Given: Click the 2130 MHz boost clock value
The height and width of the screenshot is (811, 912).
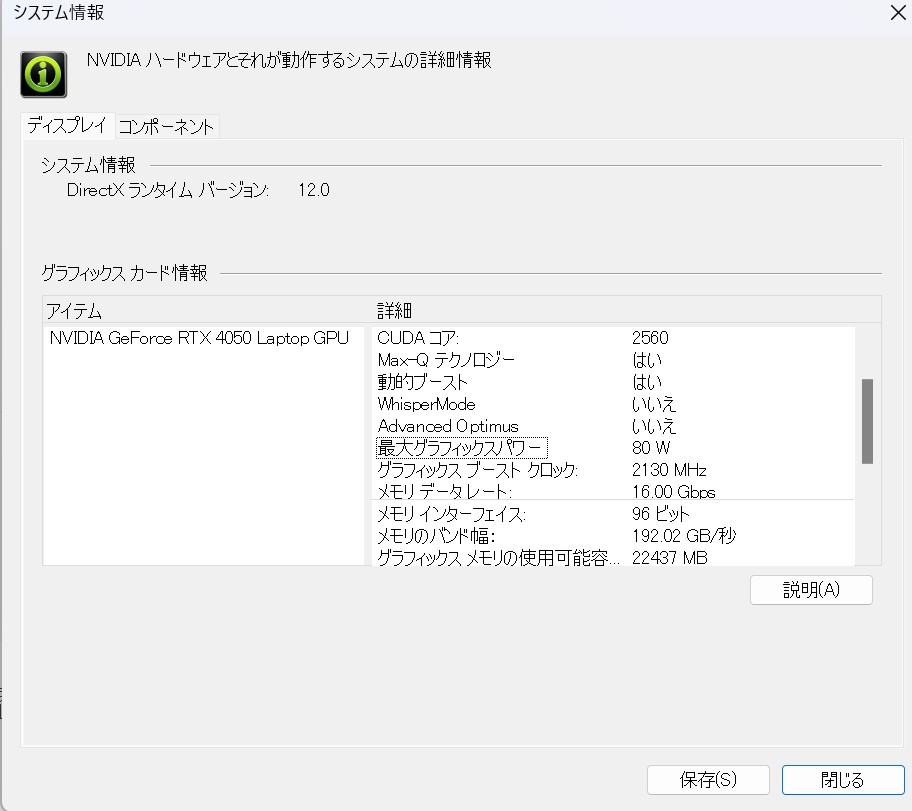Looking at the screenshot, I should pos(669,470).
